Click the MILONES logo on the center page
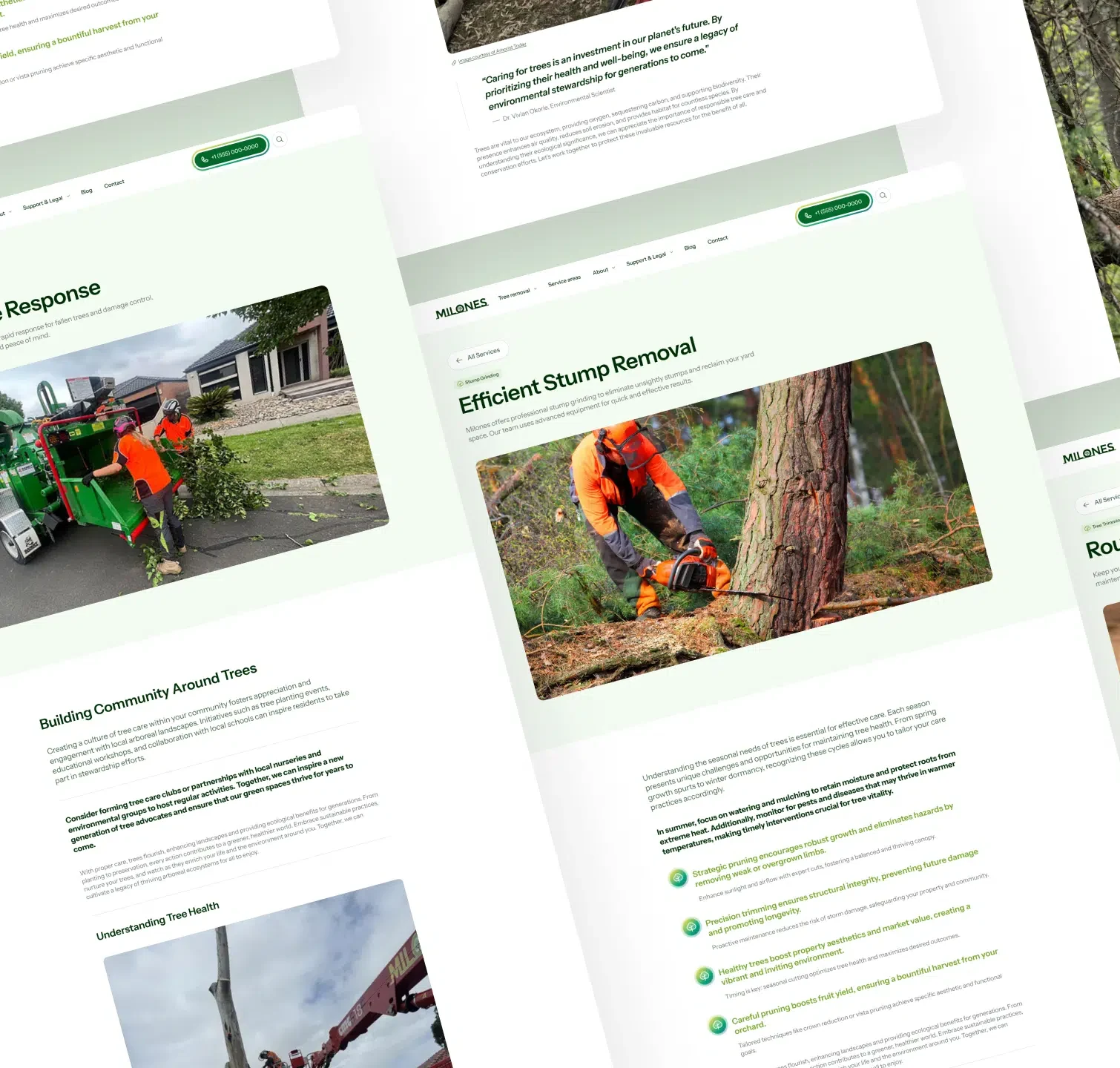 (x=461, y=309)
